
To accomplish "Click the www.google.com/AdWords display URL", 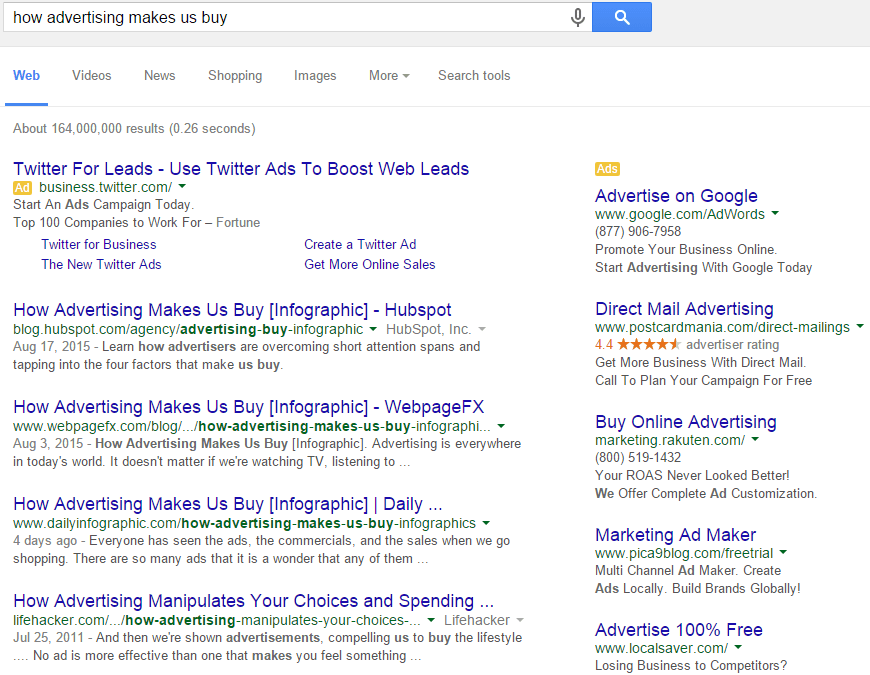I will tap(680, 214).
